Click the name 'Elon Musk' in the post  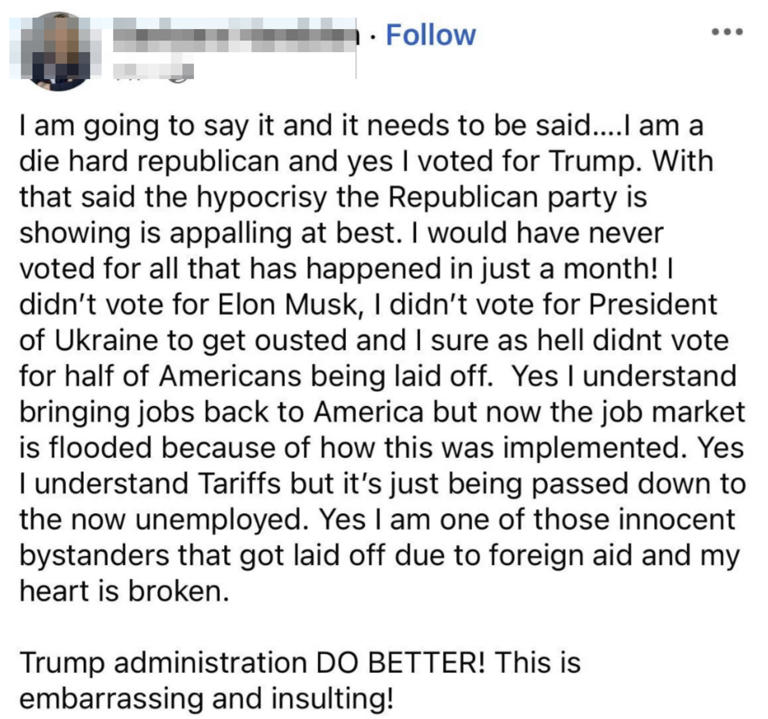coord(288,305)
